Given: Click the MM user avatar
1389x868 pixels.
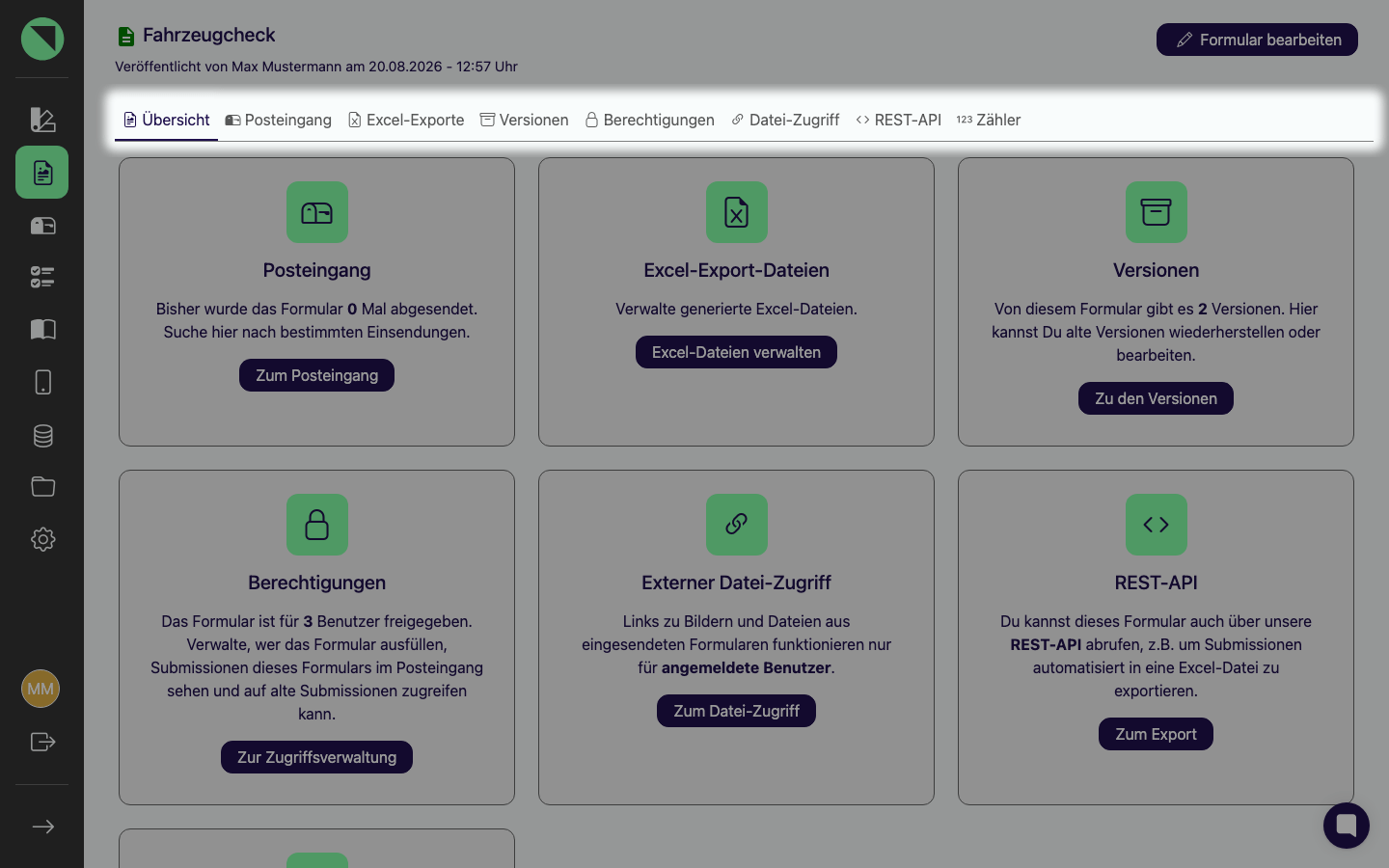Looking at the screenshot, I should (x=41, y=689).
